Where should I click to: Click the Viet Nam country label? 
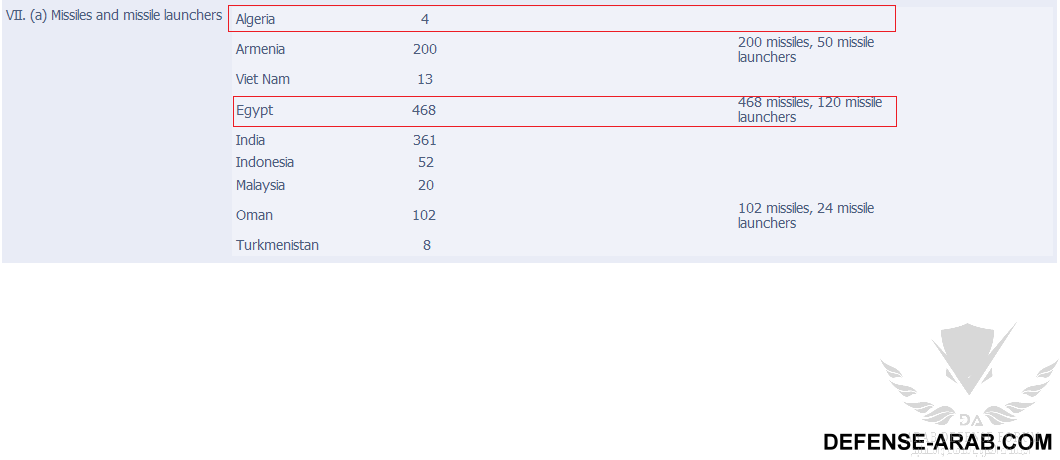263,79
